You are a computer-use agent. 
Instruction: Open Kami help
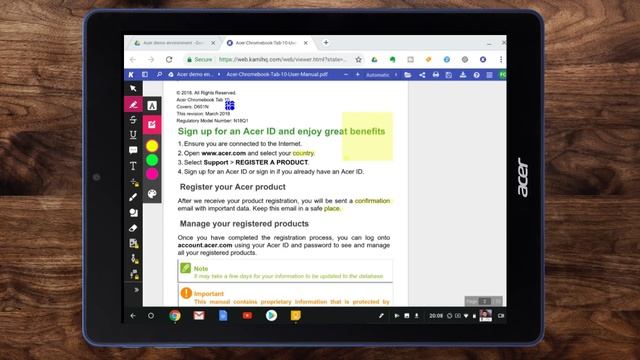(x=476, y=75)
